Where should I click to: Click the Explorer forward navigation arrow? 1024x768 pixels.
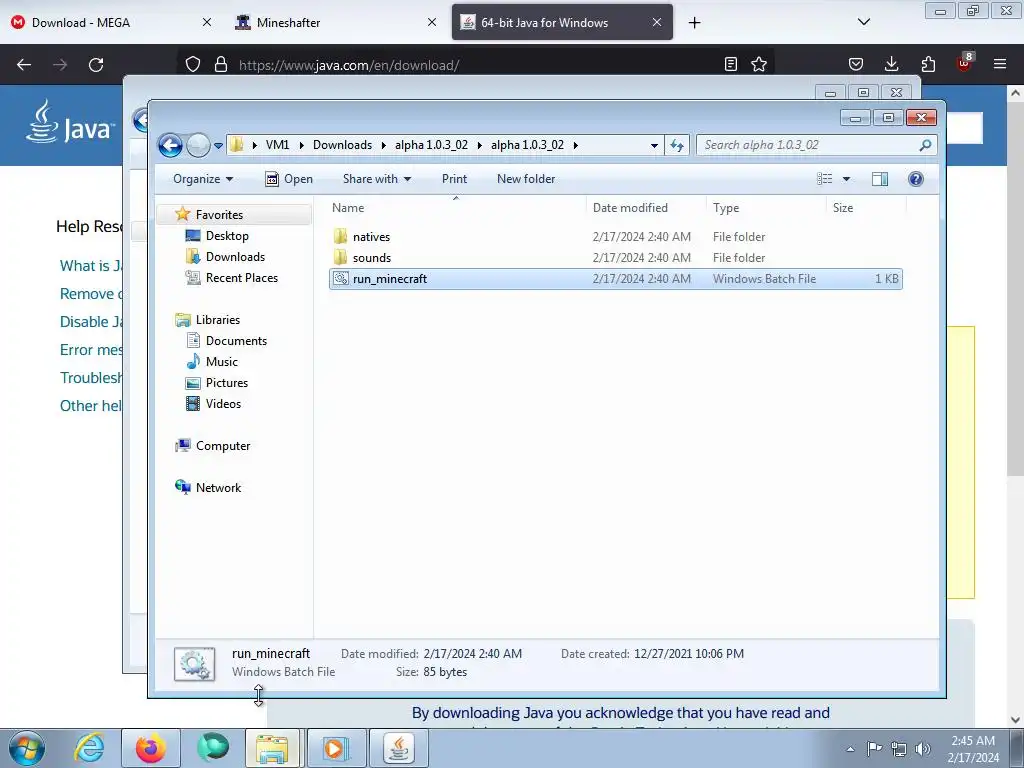pos(198,145)
